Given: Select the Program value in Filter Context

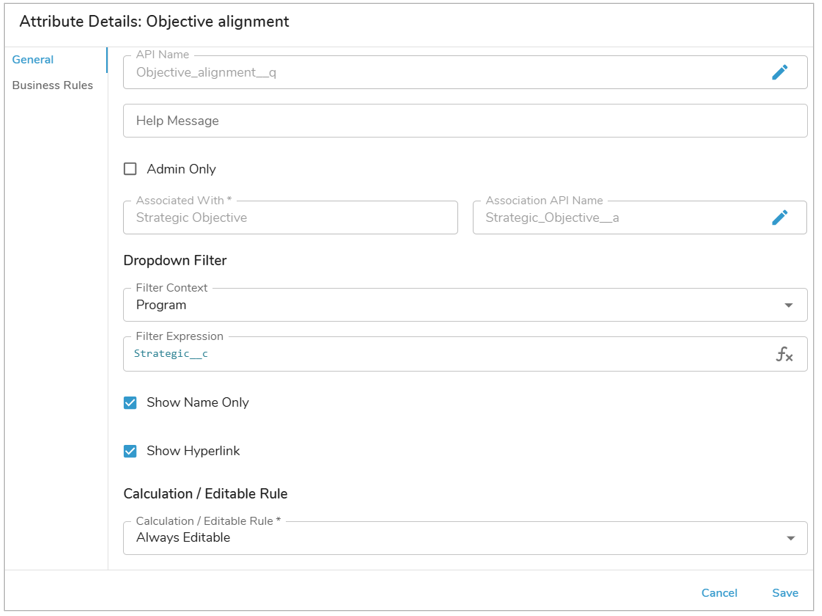Looking at the screenshot, I should pyautogui.click(x=161, y=305).
